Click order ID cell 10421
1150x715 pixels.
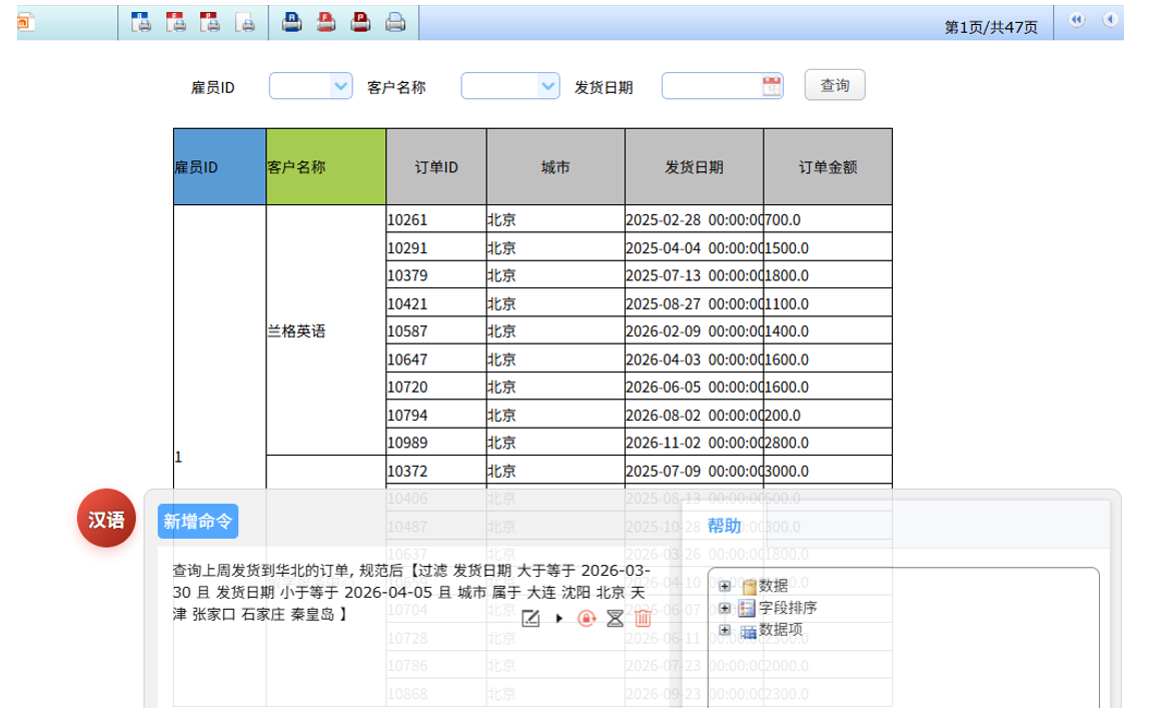tap(436, 304)
